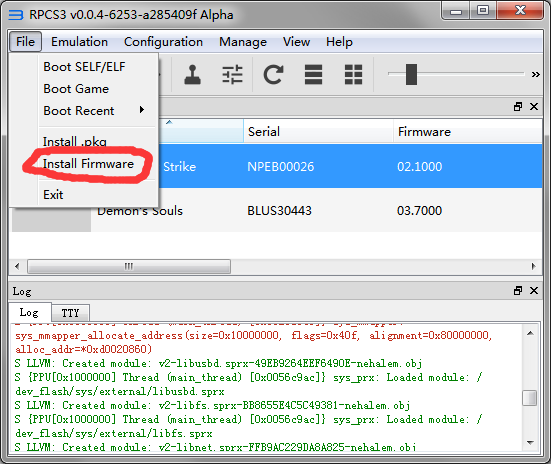Float the Log panel
Viewport: 551px width, 464px height.
coord(518,291)
